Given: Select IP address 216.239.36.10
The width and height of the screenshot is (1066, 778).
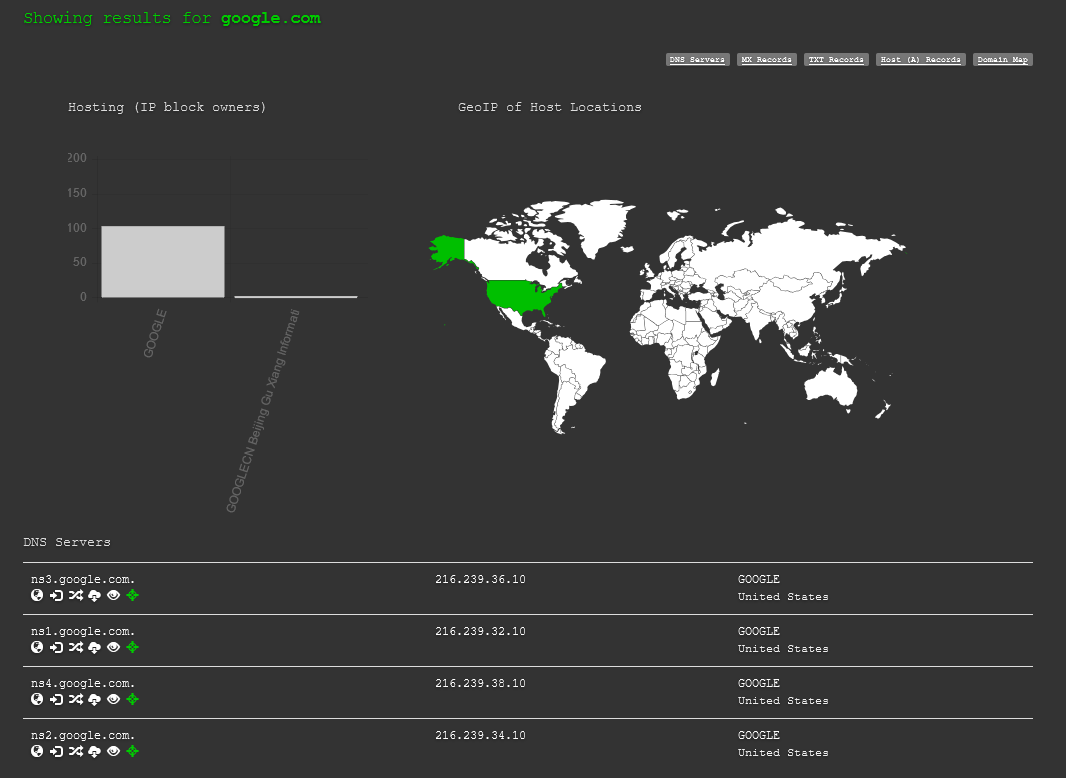Looking at the screenshot, I should 481,579.
